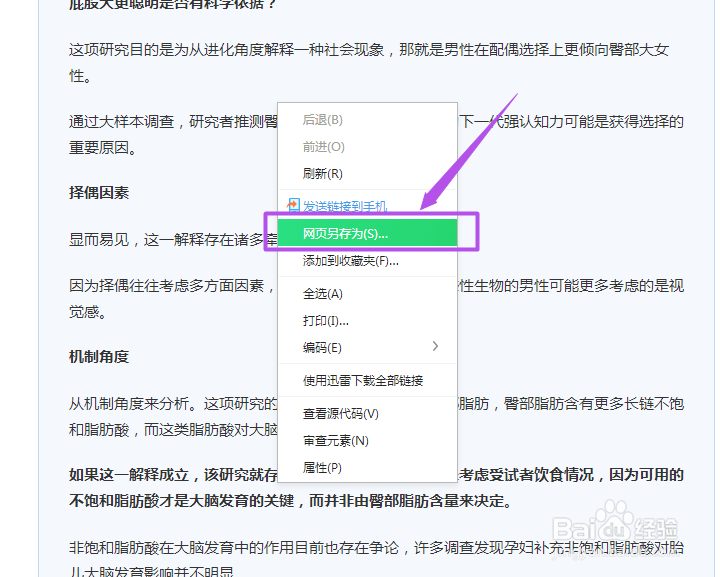The image size is (720, 577).
Task: Click the send-to-phone icon
Action: (293, 205)
